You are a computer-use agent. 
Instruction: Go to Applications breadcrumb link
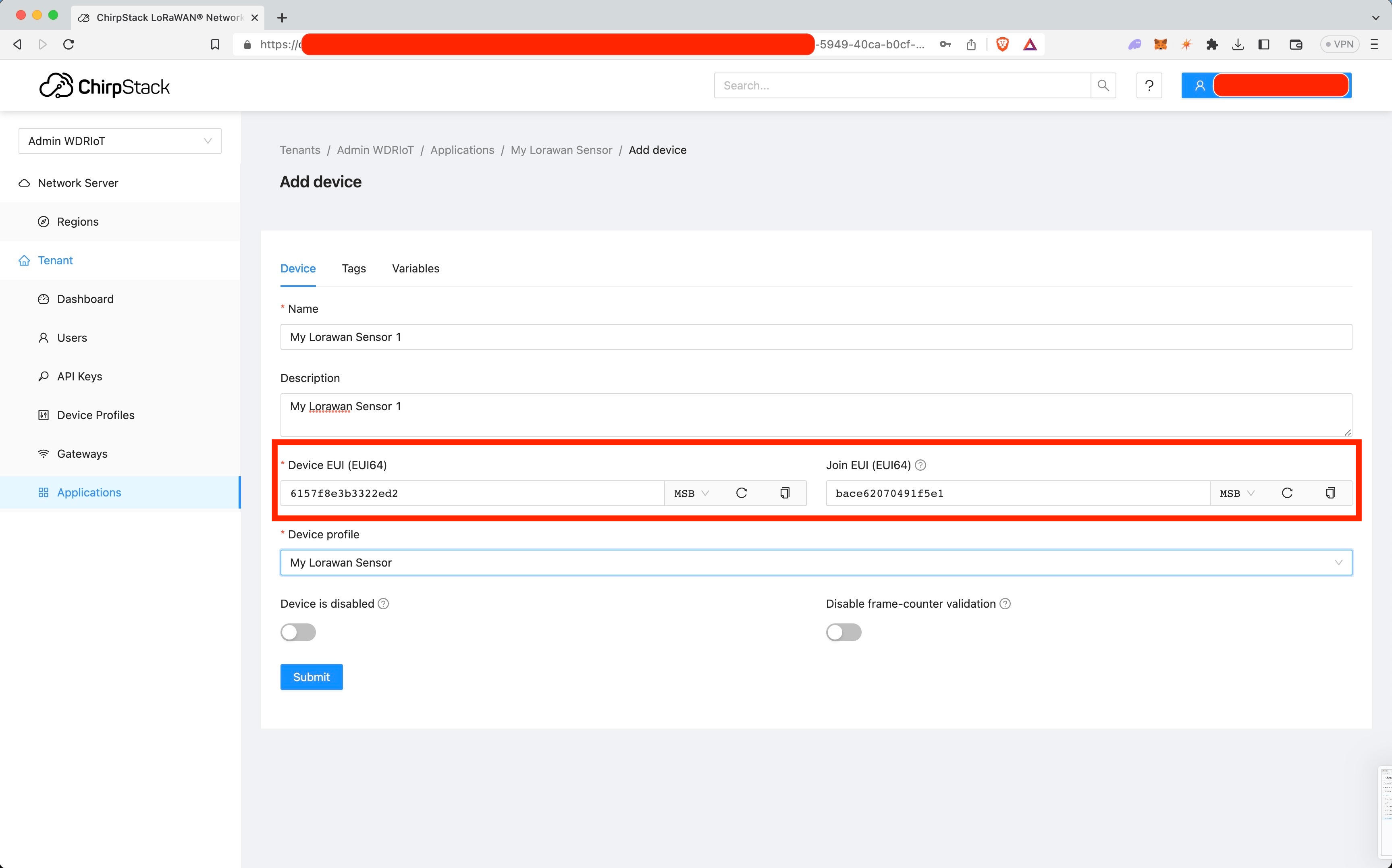tap(461, 150)
